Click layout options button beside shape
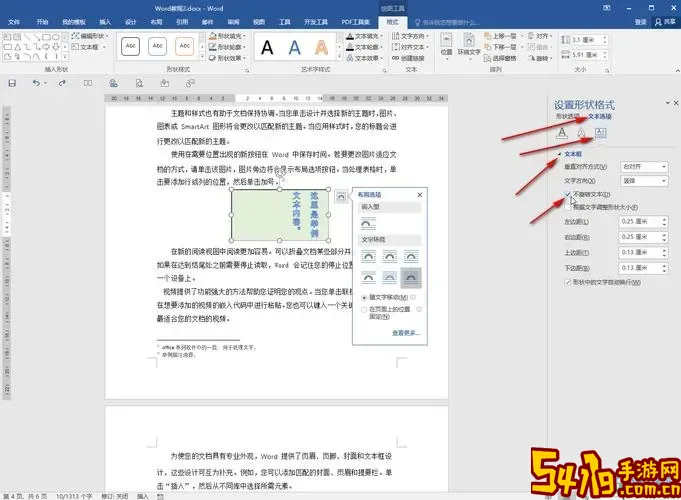The image size is (681, 500). [x=341, y=197]
